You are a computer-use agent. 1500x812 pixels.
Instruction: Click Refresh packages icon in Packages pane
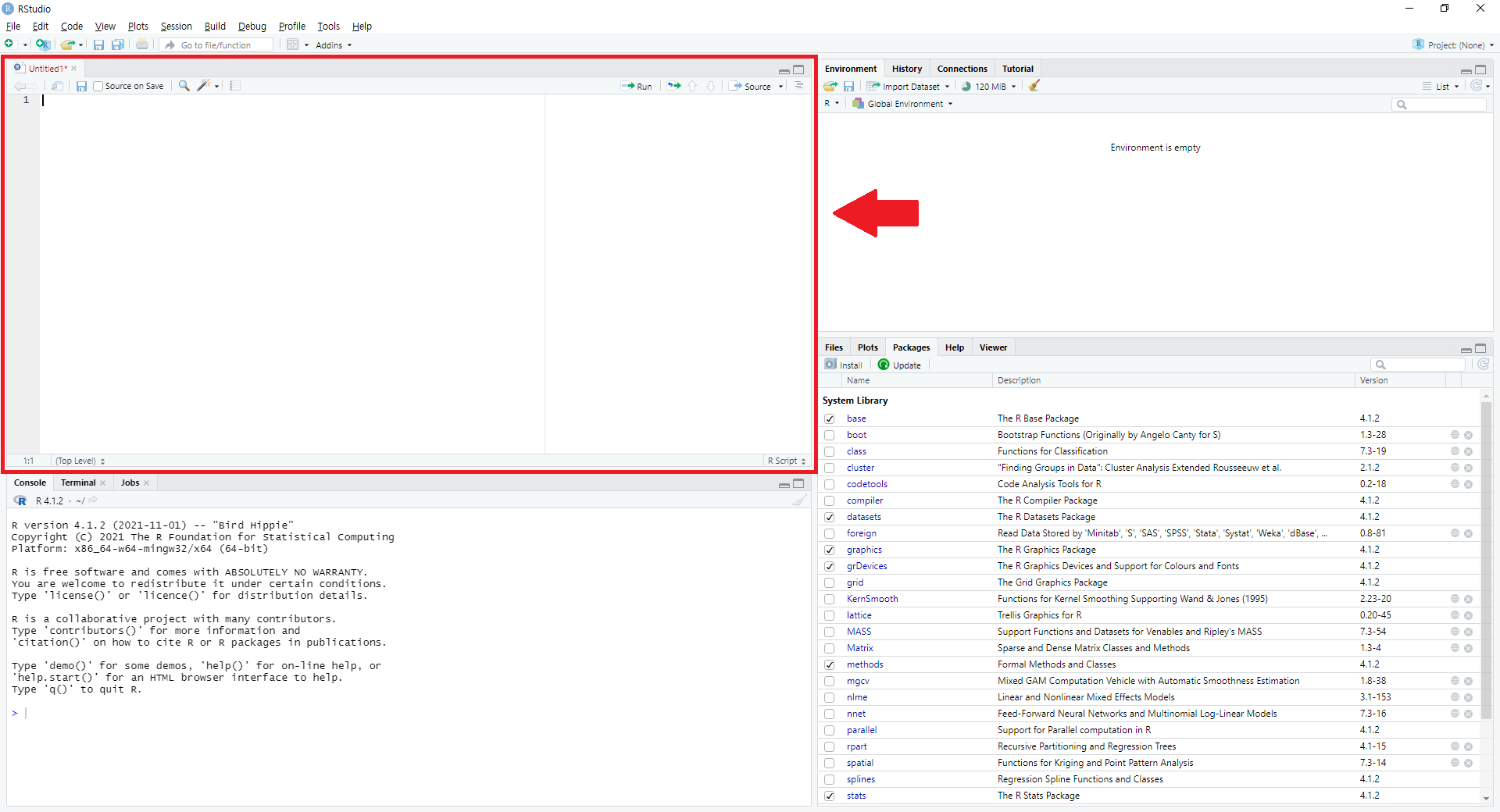tap(1483, 365)
